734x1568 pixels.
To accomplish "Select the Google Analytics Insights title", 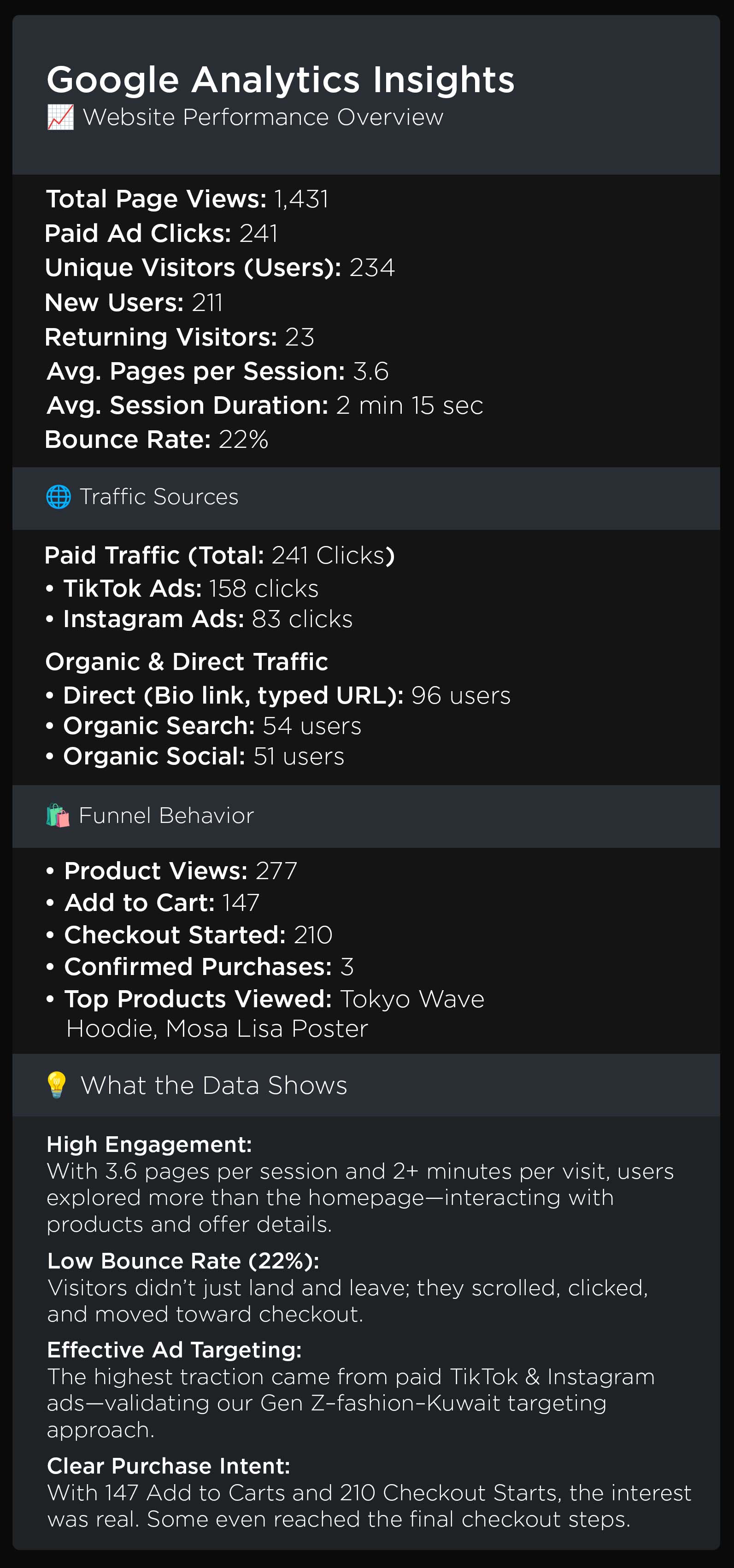I will point(281,80).
